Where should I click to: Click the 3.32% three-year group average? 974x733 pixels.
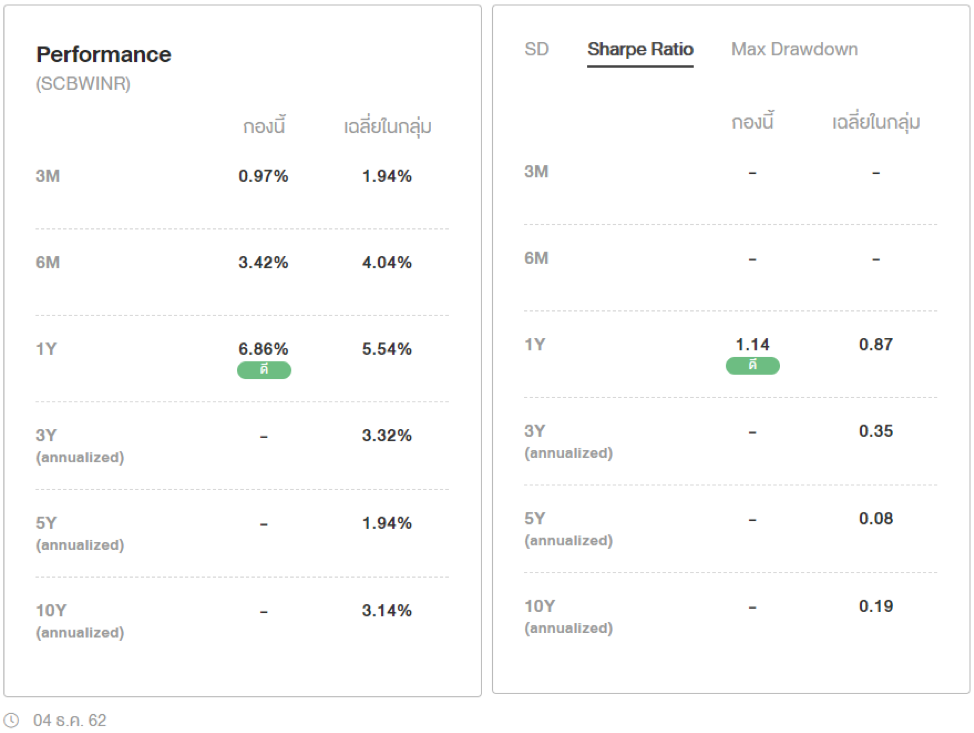point(388,435)
